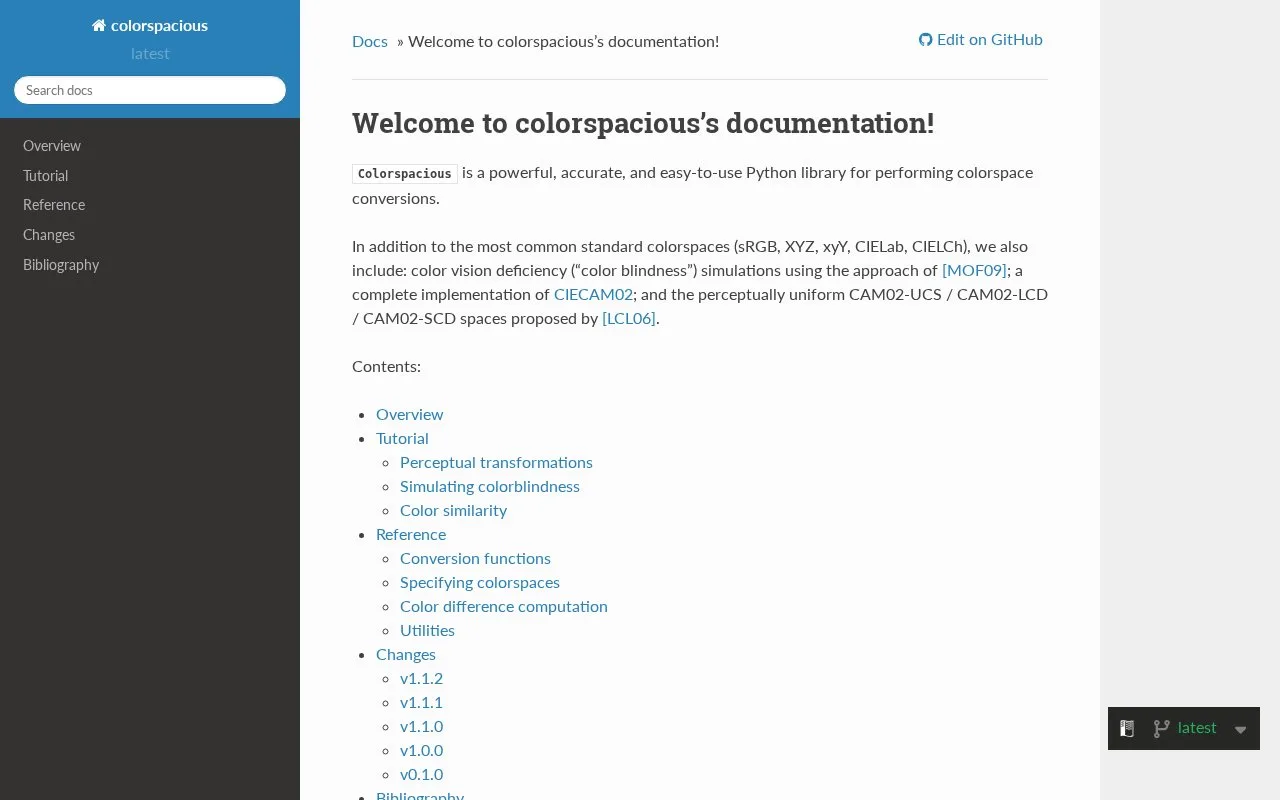Click the page heading Welcome to colorspacious's documentation!
1280x800 pixels.
tap(643, 123)
